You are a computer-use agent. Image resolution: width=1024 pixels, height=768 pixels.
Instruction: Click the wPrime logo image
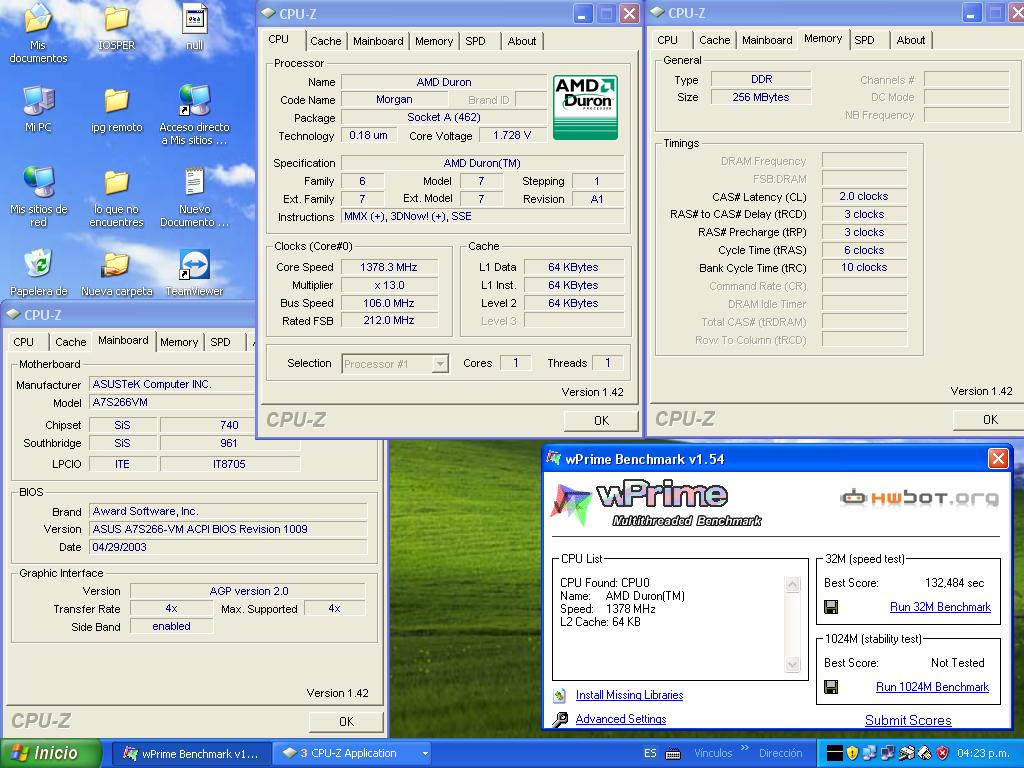[656, 504]
